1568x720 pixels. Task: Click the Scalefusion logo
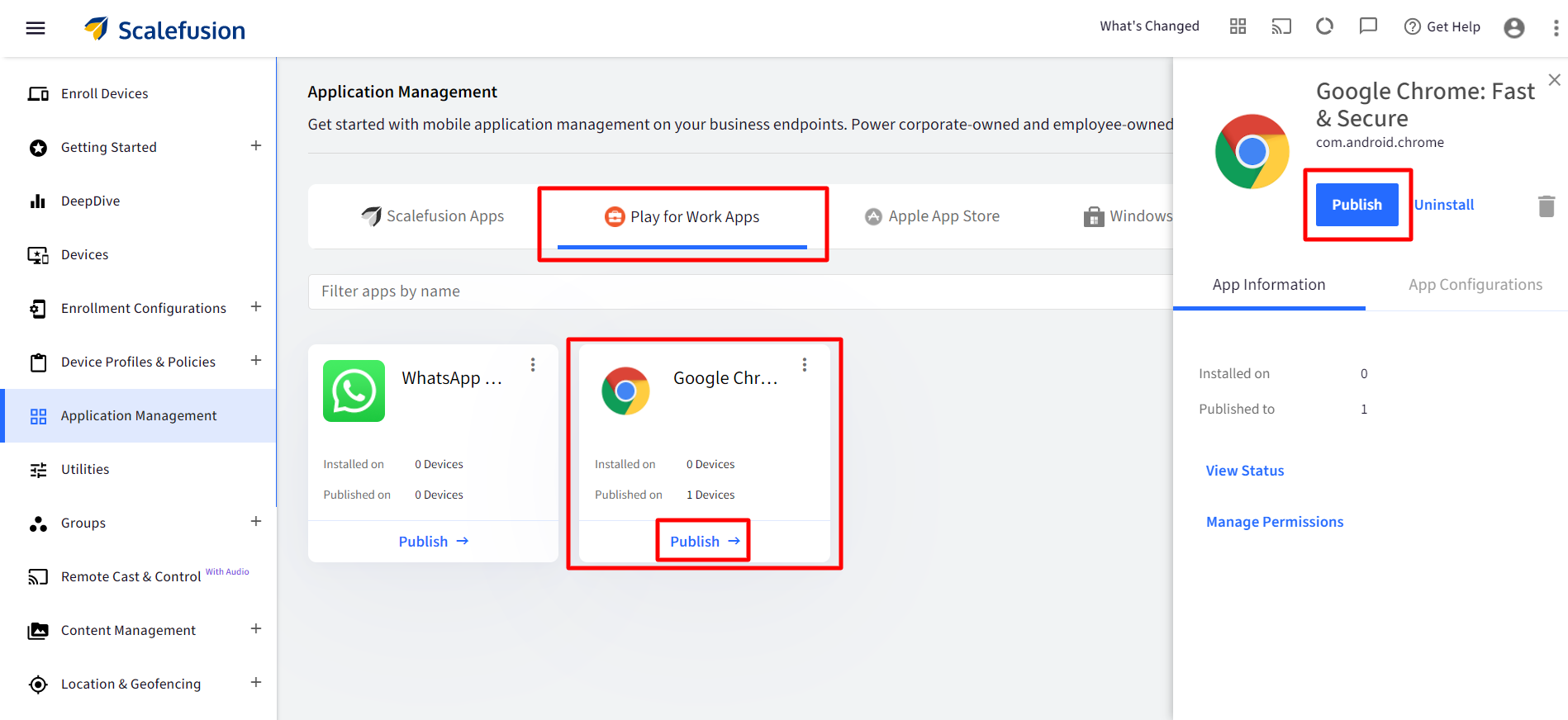coord(164,30)
